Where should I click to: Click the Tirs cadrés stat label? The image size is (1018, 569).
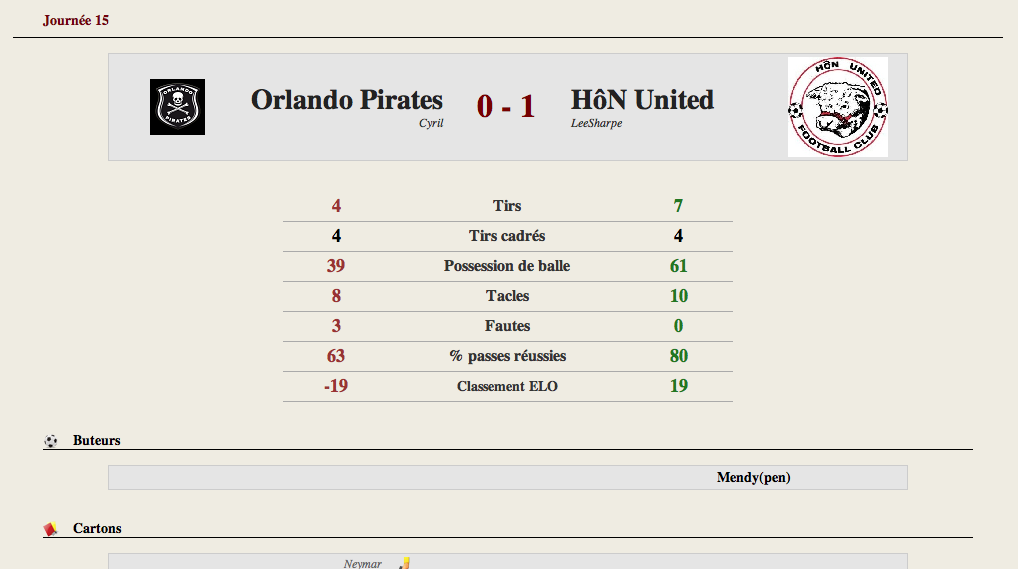coord(507,236)
